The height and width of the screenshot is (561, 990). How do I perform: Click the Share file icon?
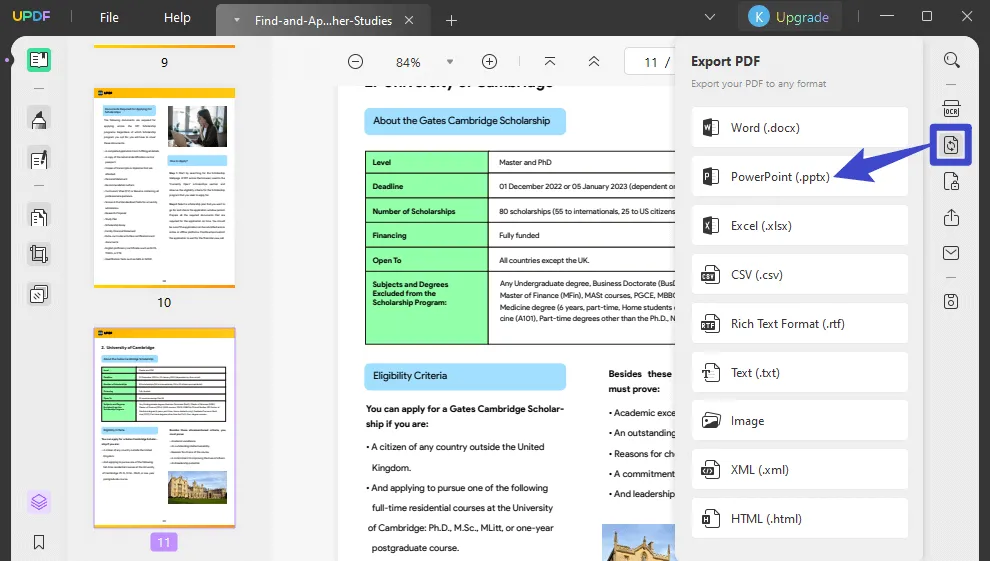(951, 218)
